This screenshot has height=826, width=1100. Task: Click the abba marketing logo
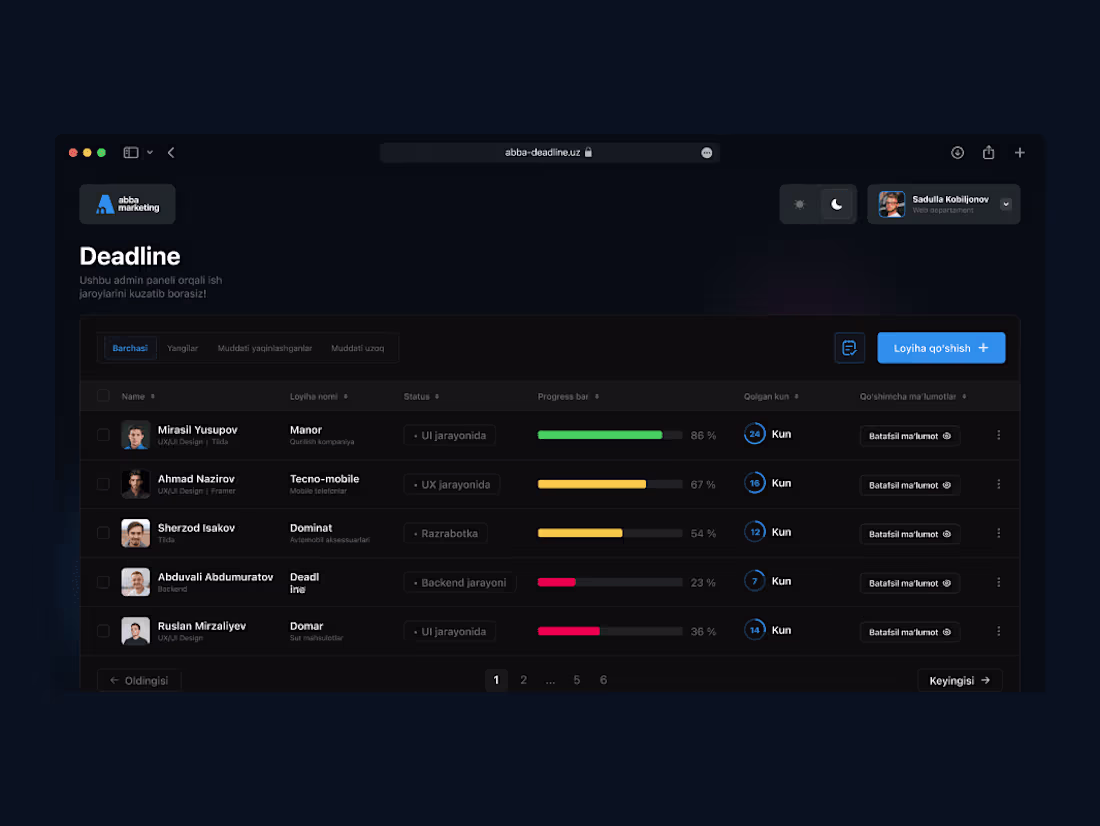pyautogui.click(x=127, y=203)
